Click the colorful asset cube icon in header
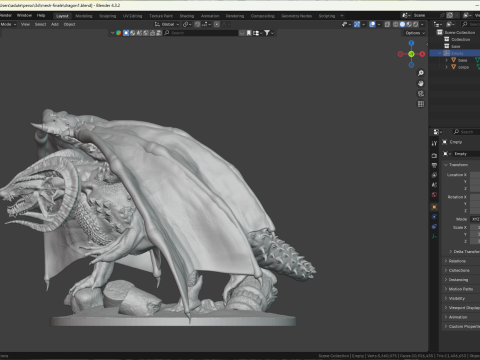 pos(118,33)
